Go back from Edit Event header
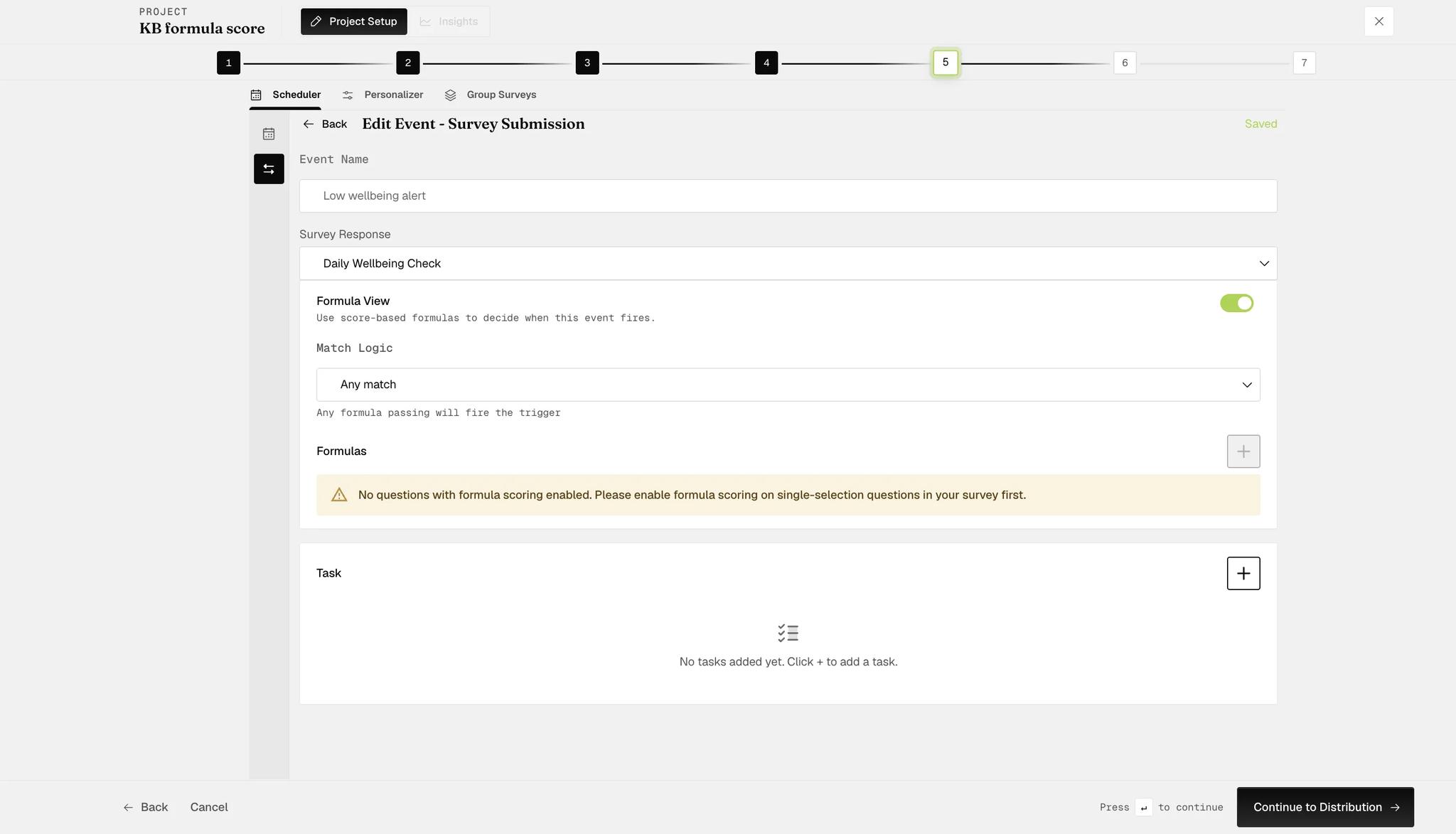This screenshot has height=834, width=1456. coord(325,124)
